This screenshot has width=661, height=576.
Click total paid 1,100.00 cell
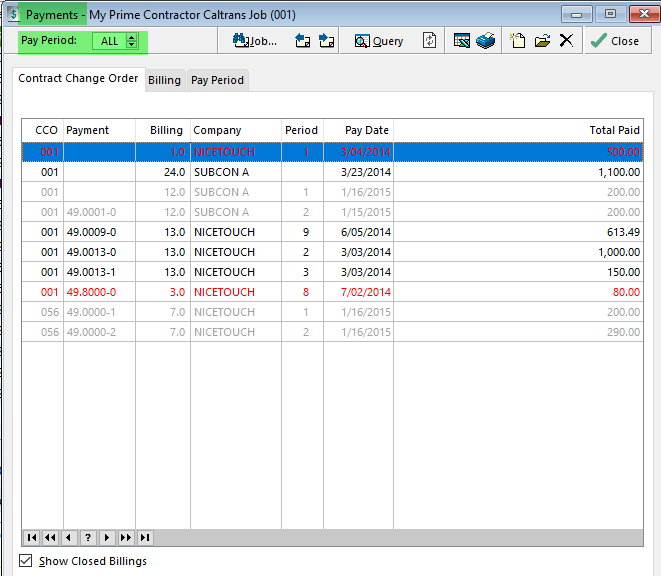click(x=518, y=172)
